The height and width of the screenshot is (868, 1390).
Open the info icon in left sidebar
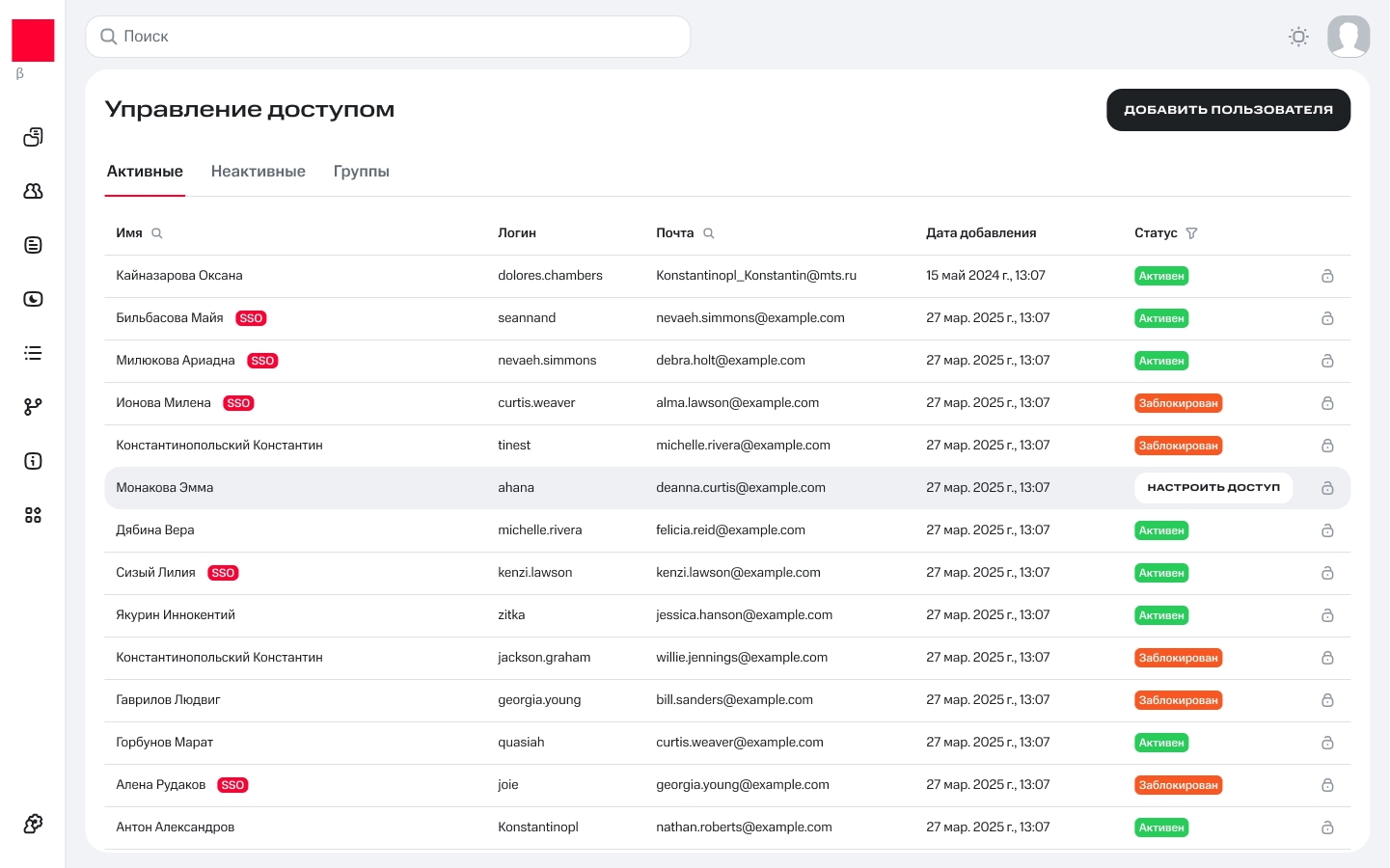(x=33, y=461)
